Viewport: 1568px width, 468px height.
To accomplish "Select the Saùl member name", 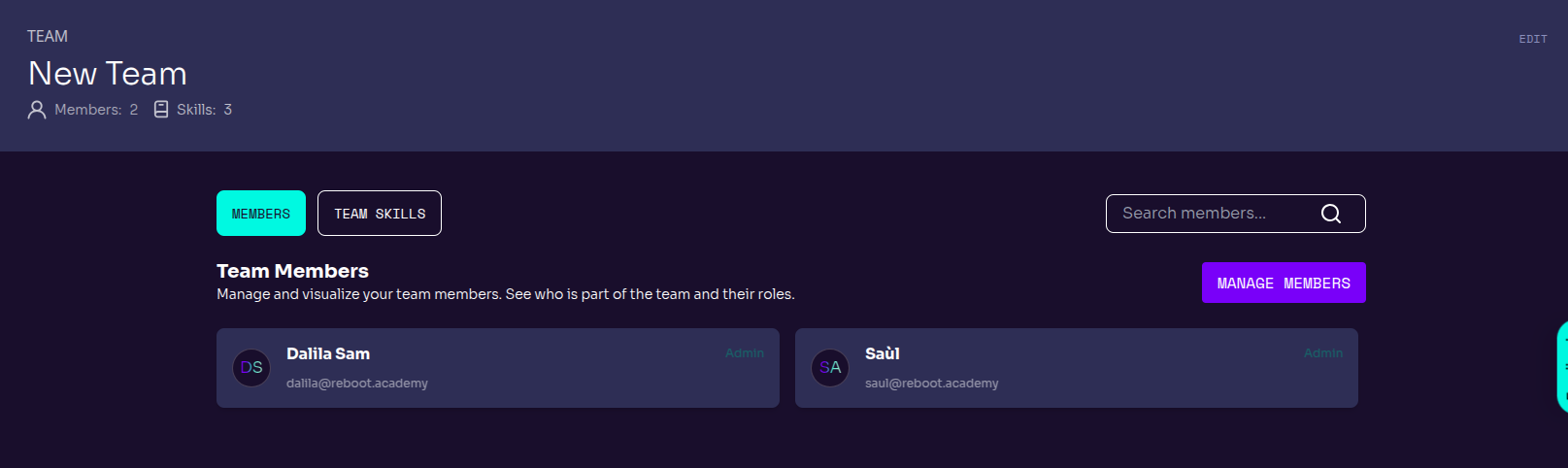I will [x=883, y=353].
